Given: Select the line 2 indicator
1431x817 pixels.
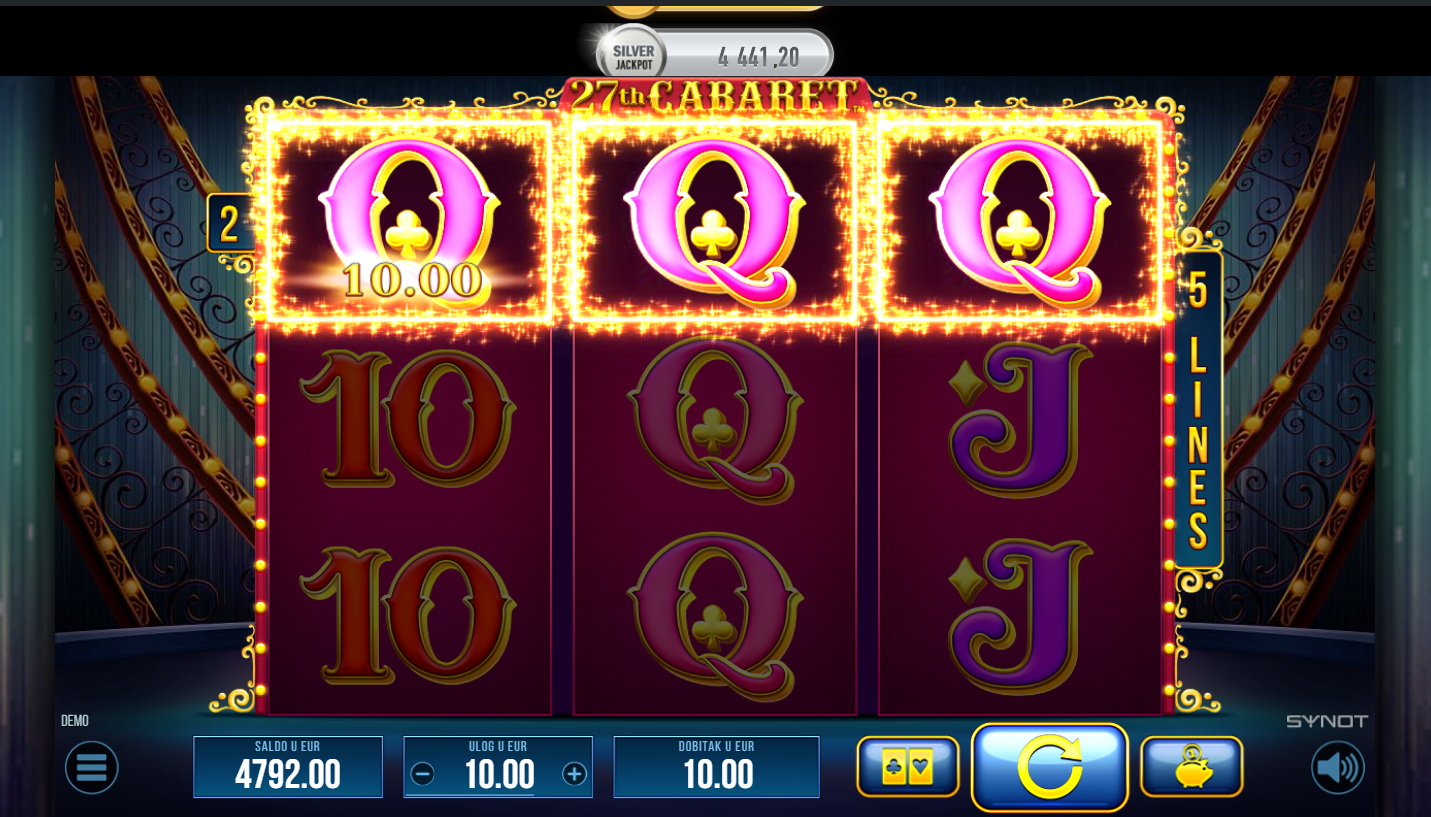Looking at the screenshot, I should [x=229, y=223].
